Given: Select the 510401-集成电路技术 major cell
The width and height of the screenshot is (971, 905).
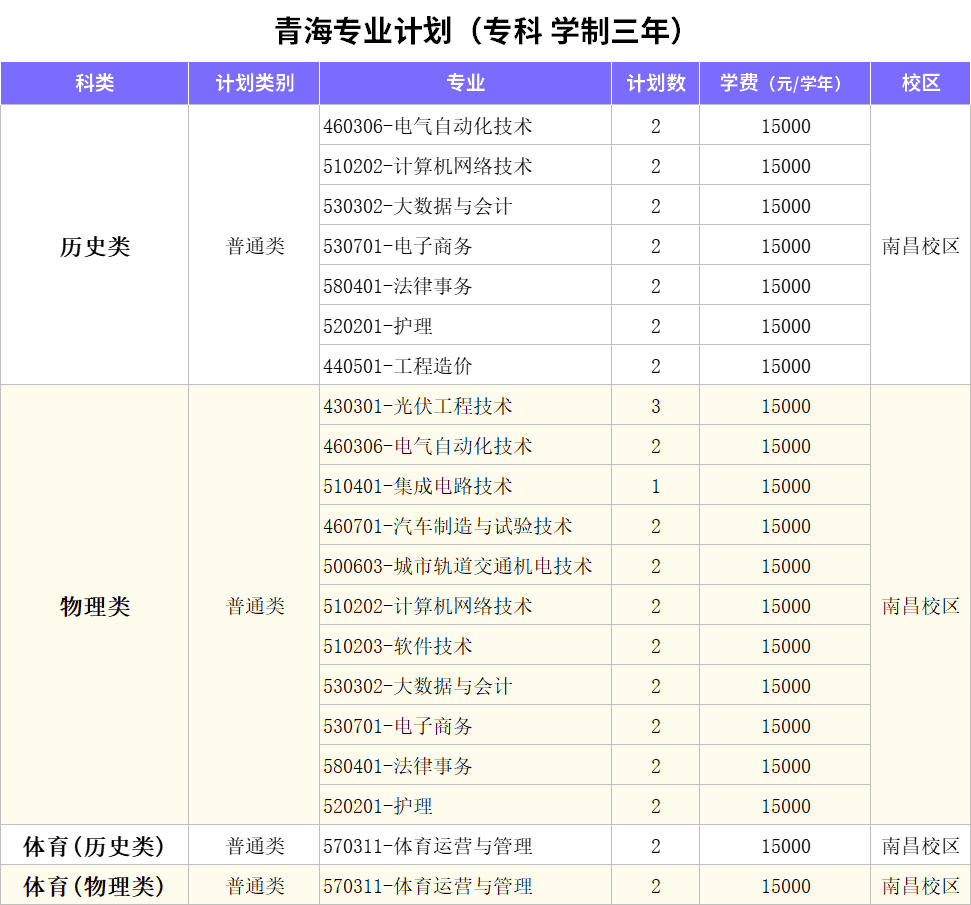Looking at the screenshot, I should click(418, 486).
